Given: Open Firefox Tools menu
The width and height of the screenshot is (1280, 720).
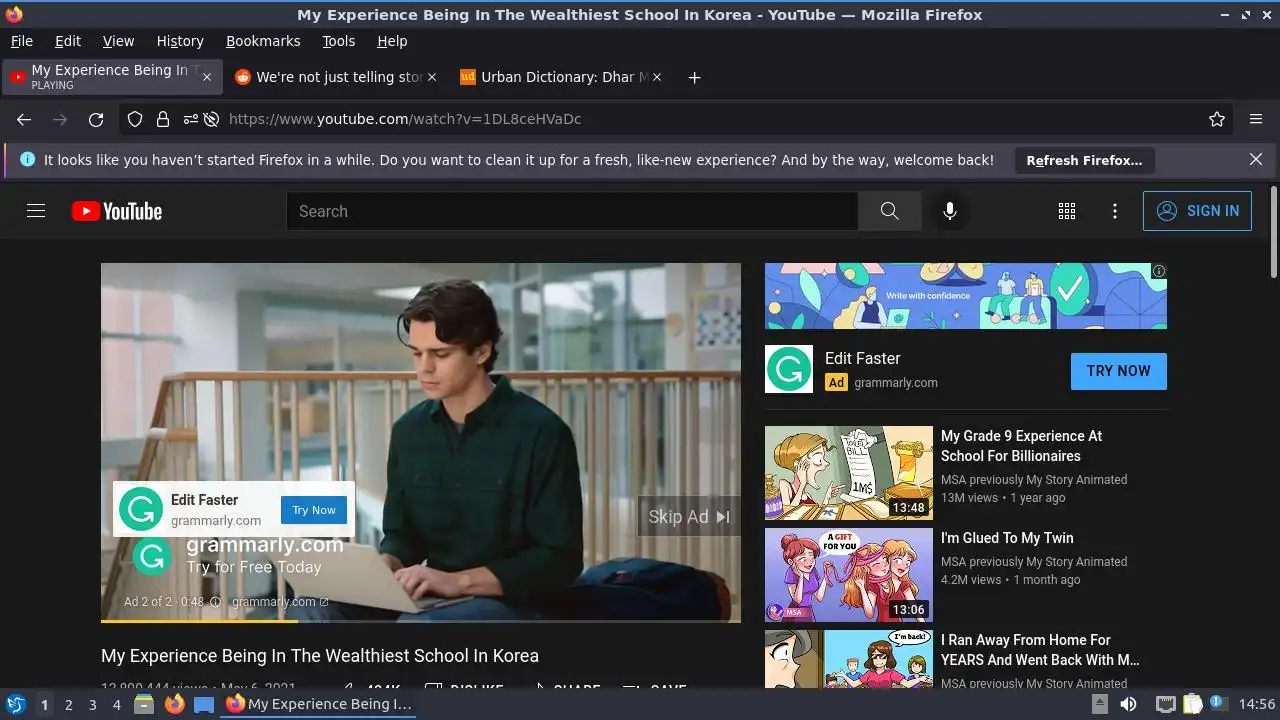Looking at the screenshot, I should point(338,41).
